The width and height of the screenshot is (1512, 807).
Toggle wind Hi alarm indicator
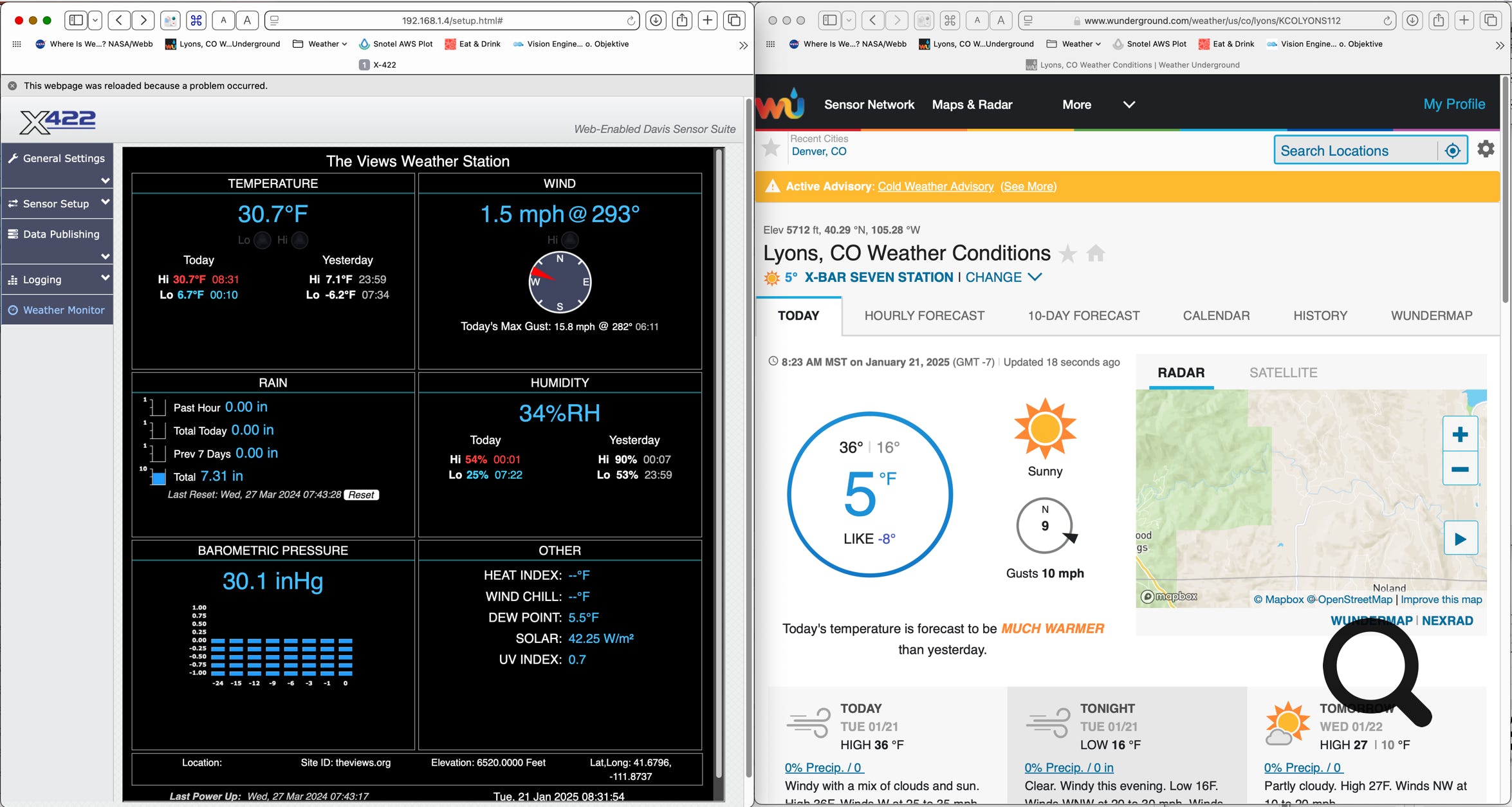[x=570, y=240]
